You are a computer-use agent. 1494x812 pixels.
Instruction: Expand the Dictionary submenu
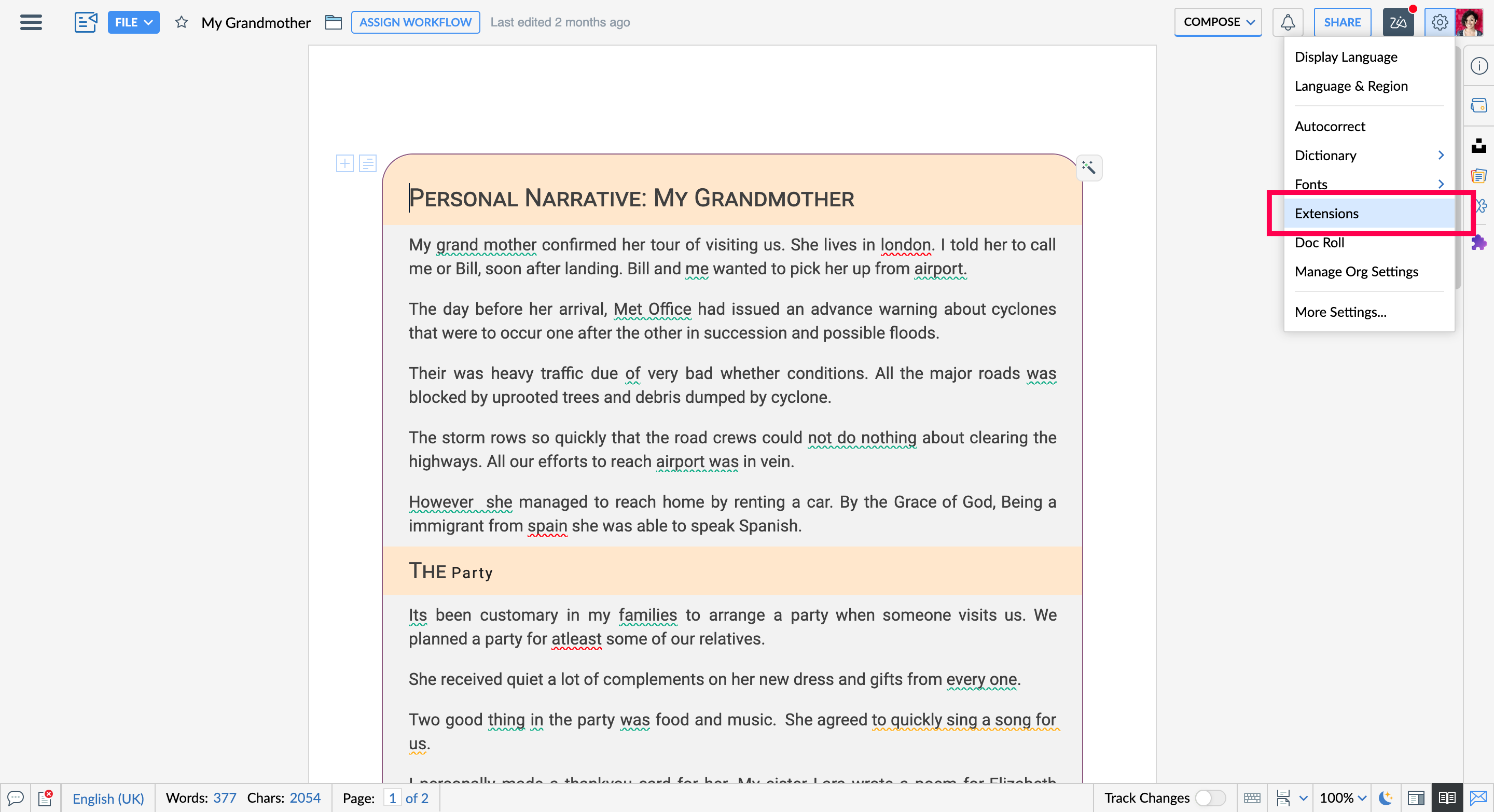[1369, 156]
